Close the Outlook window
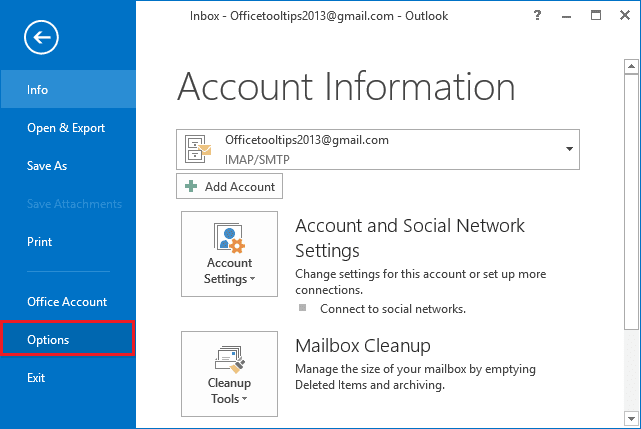Screen dimensions: 641x429 [625, 16]
